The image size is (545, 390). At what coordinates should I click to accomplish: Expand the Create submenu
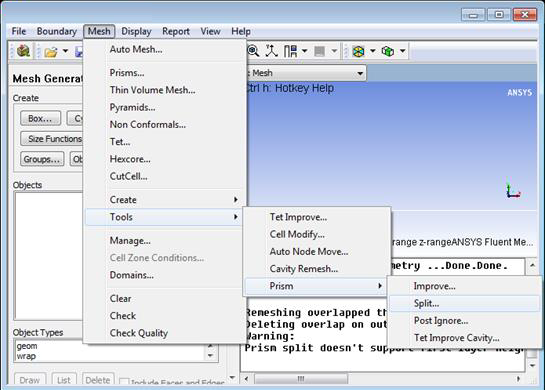coord(164,200)
